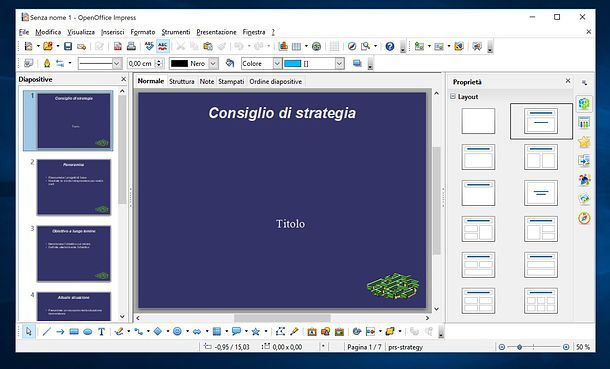Click the Document as E-mail icon

[81, 46]
